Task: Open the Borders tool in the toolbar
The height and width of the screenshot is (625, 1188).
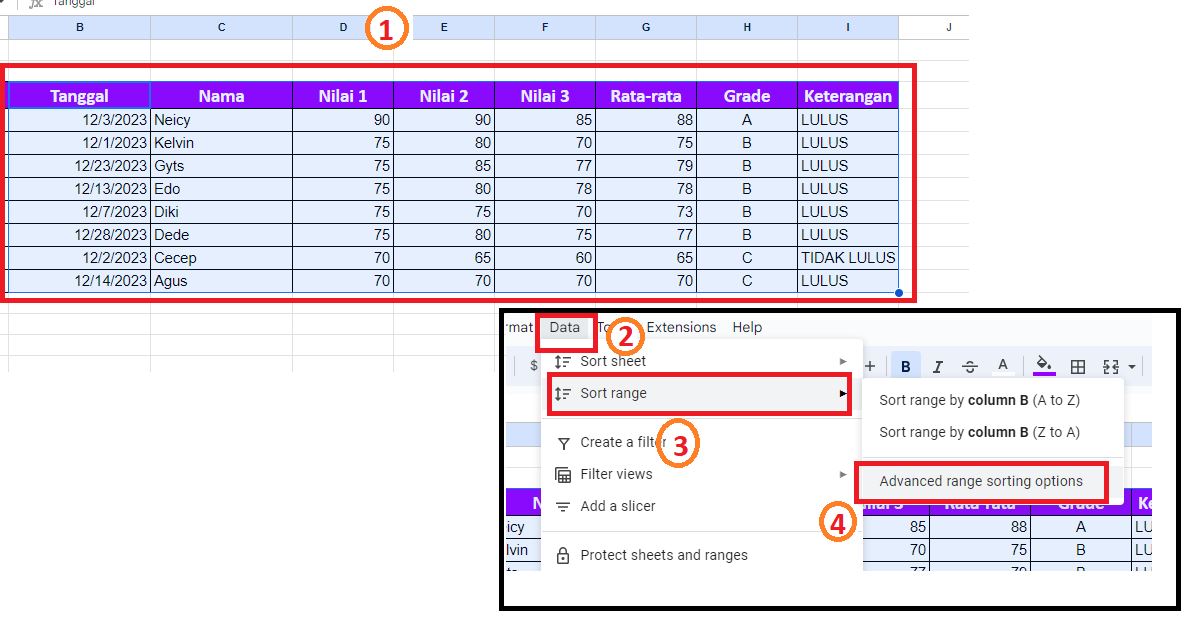Action: point(1077,367)
